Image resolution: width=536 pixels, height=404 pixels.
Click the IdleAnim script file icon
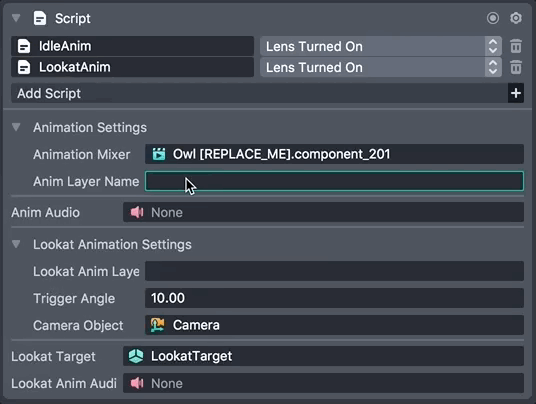(x=24, y=46)
